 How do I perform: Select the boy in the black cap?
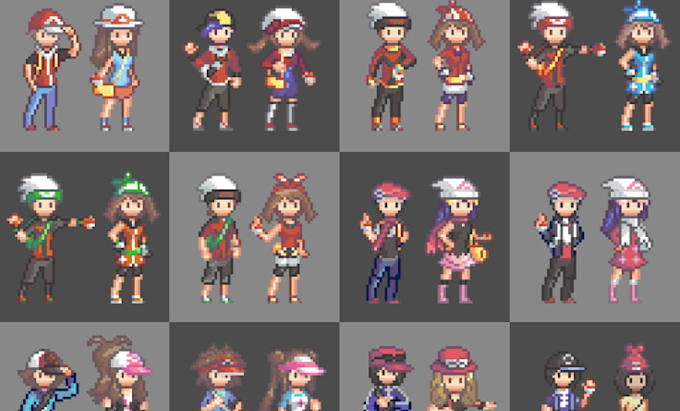pos(567,382)
